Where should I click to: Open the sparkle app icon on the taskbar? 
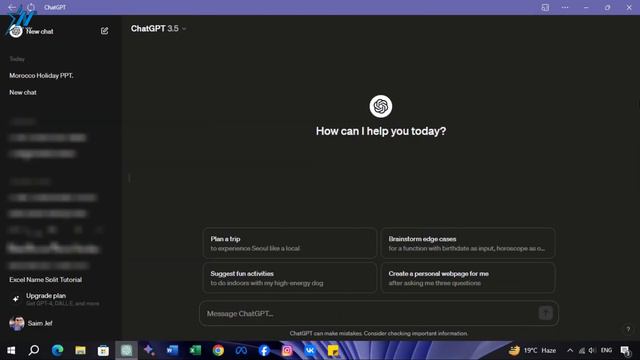(149, 350)
